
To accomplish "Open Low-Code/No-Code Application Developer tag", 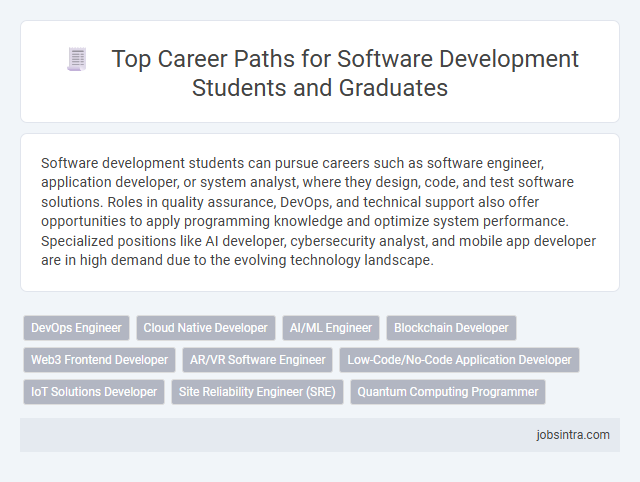I will [x=460, y=360].
